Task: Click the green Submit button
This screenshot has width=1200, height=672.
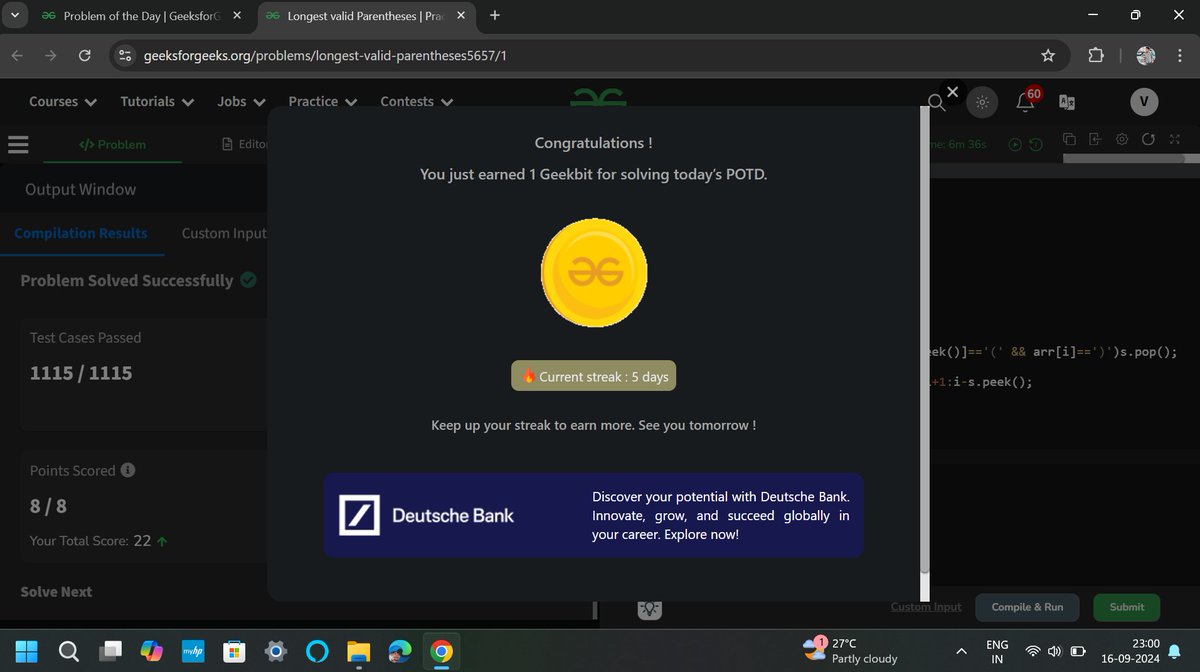Action: pos(1127,607)
